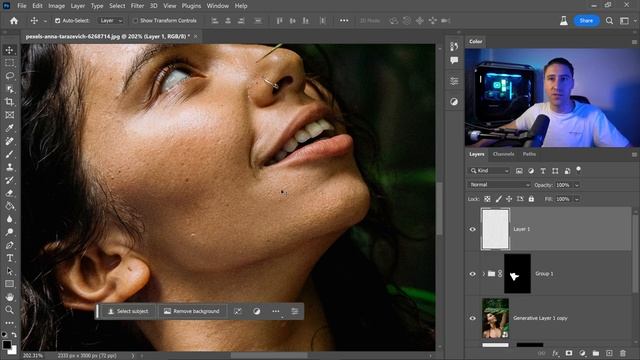Go to the Home screen icon
The image size is (640, 360).
14,21
